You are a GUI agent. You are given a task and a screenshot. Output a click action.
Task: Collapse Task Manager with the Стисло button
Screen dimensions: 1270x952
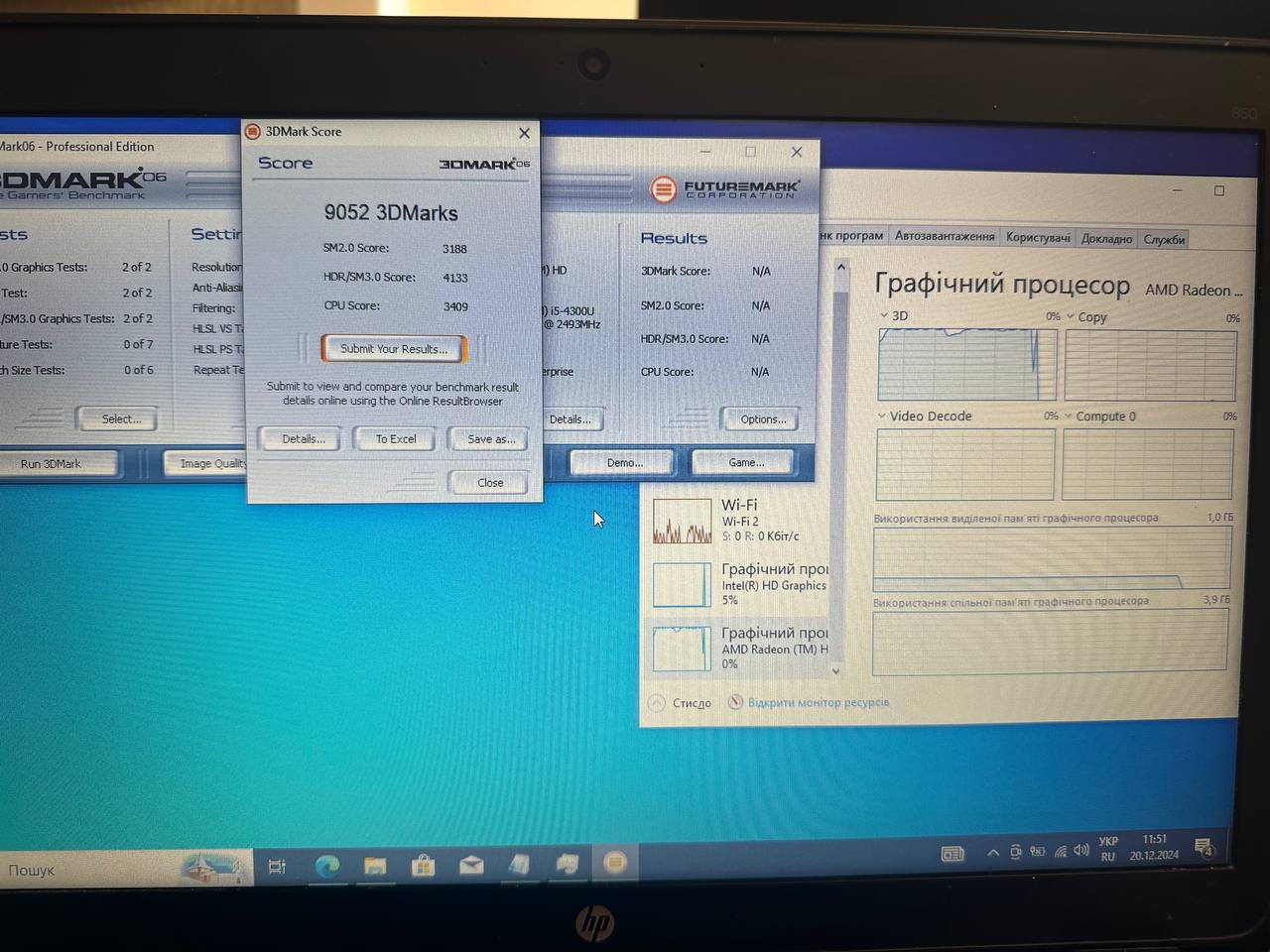click(681, 703)
